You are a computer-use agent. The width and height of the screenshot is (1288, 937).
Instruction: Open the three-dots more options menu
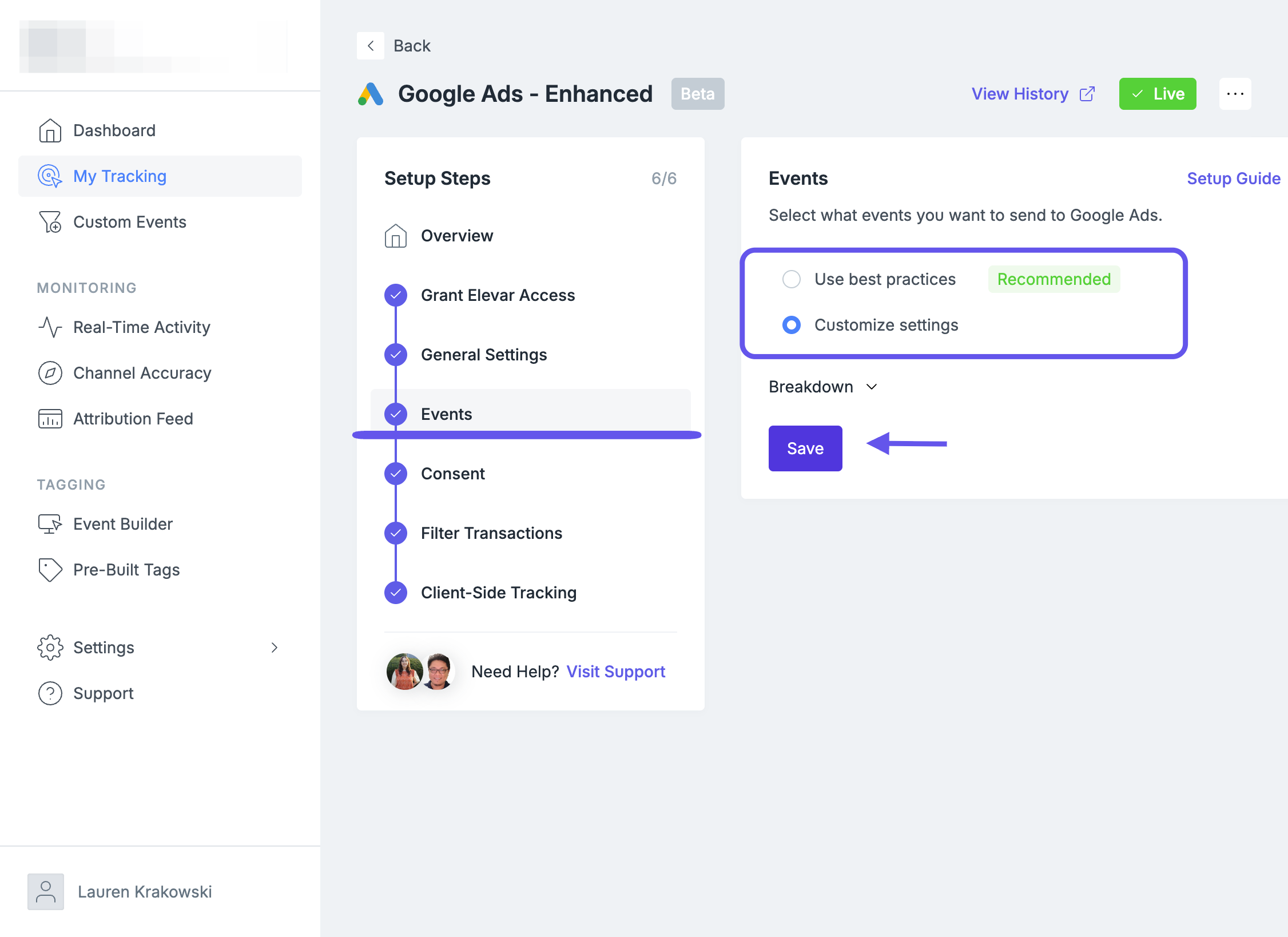(1235, 94)
